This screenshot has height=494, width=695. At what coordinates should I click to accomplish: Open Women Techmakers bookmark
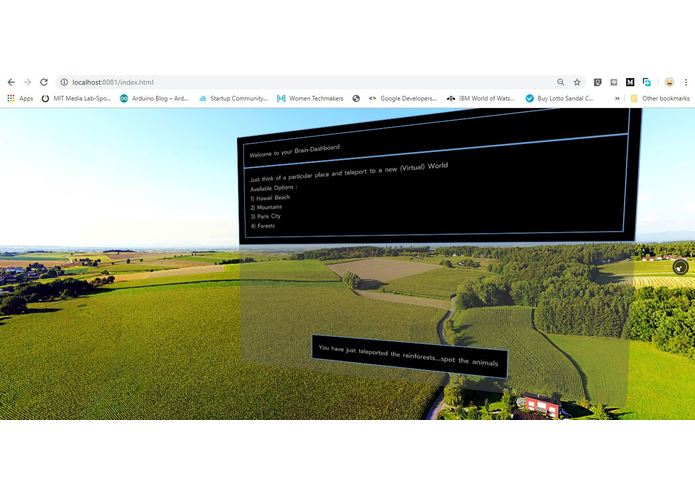(x=310, y=98)
